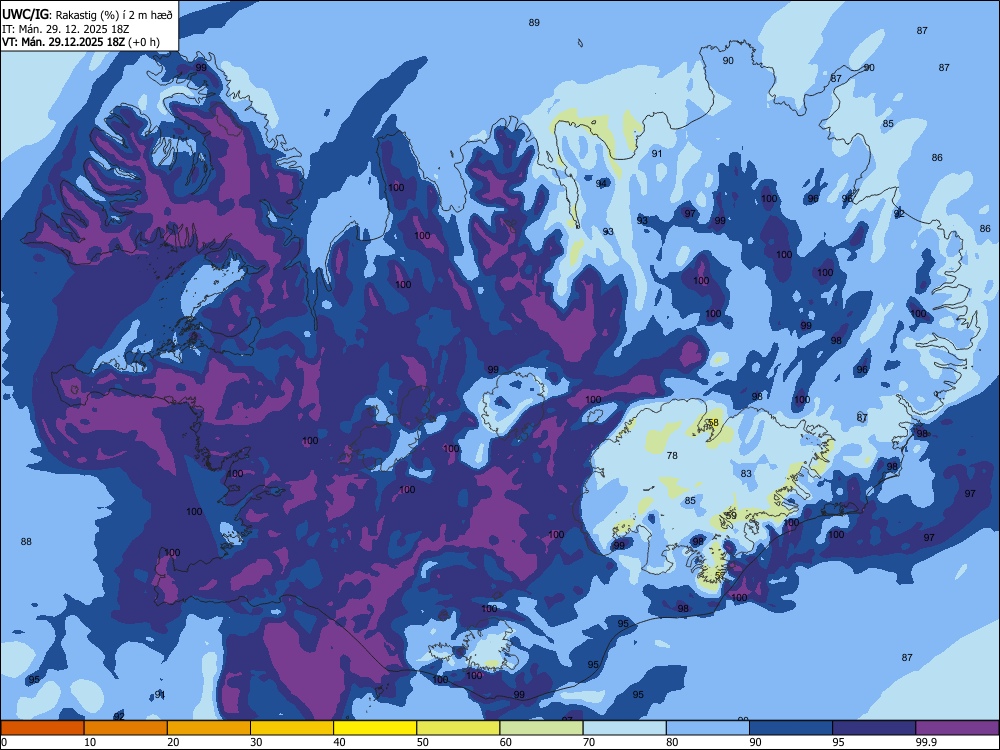
Task: Click the humidity value 89 on the map
Action: [x=534, y=22]
